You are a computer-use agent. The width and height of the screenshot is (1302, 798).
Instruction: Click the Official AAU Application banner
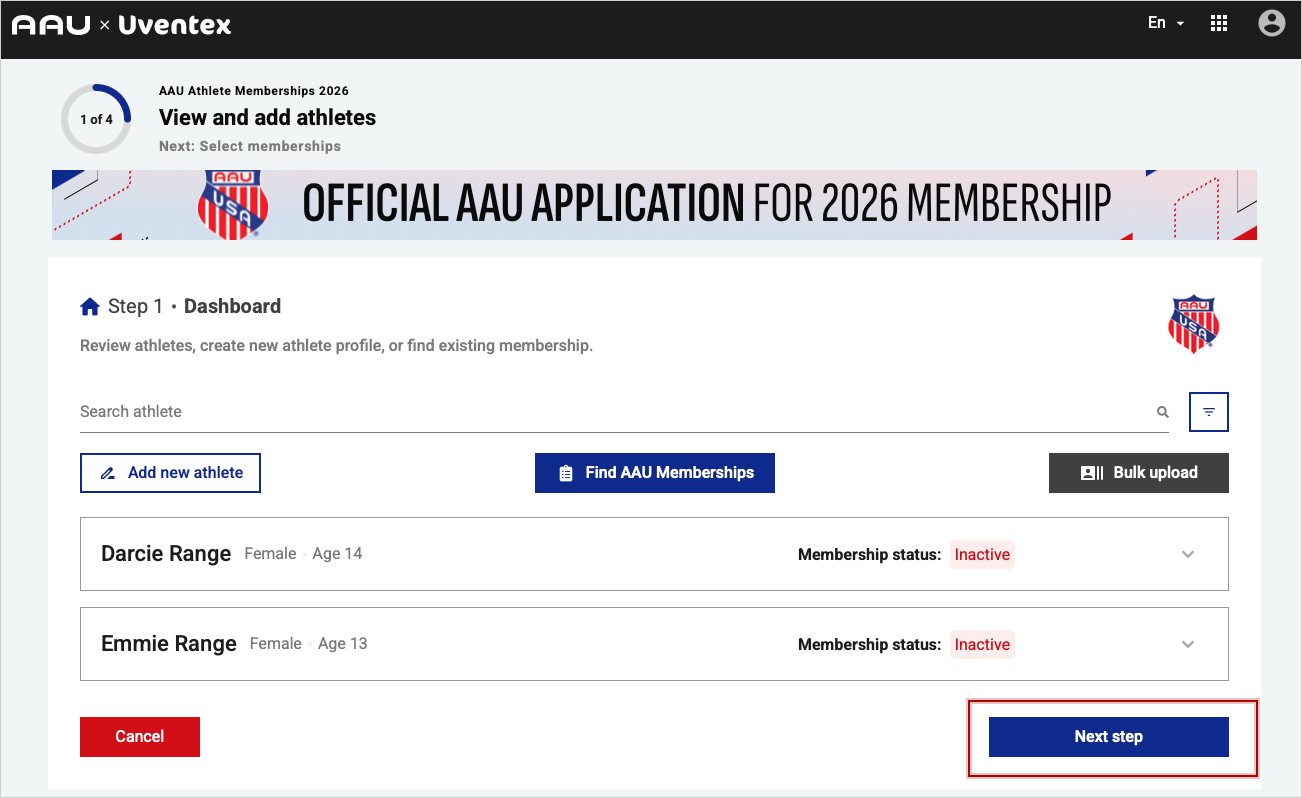coord(654,204)
